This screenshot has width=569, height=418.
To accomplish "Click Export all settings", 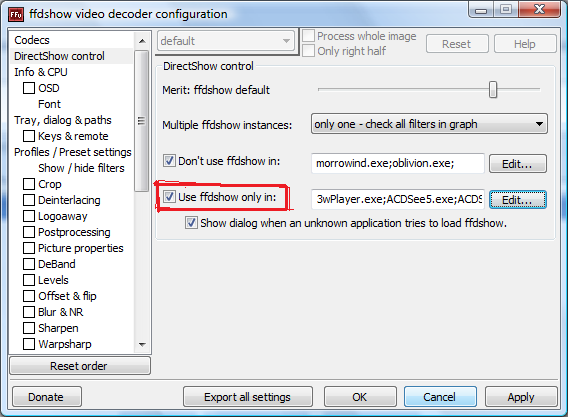I will click(247, 397).
